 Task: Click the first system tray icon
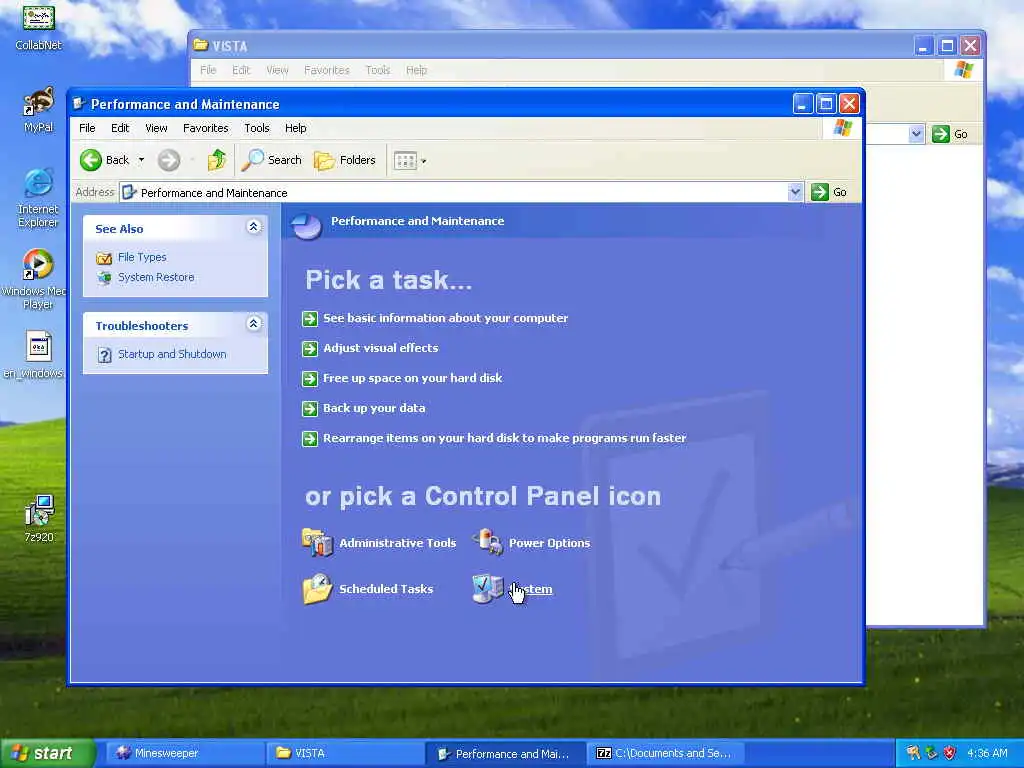(x=913, y=753)
